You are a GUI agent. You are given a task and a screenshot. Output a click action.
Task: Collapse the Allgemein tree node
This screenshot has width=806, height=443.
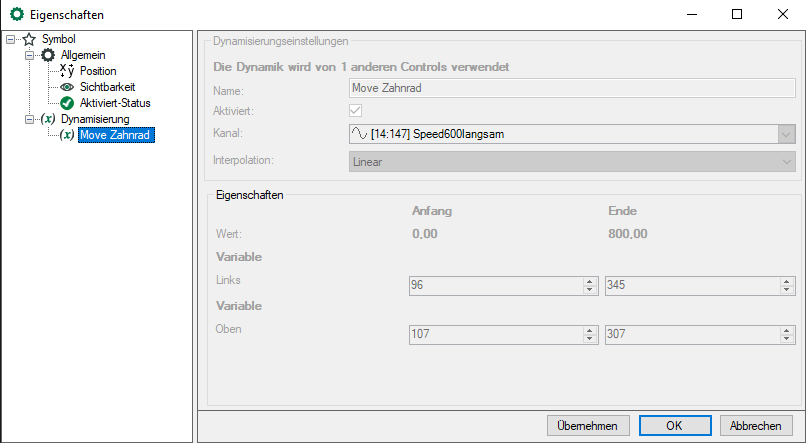pos(30,55)
